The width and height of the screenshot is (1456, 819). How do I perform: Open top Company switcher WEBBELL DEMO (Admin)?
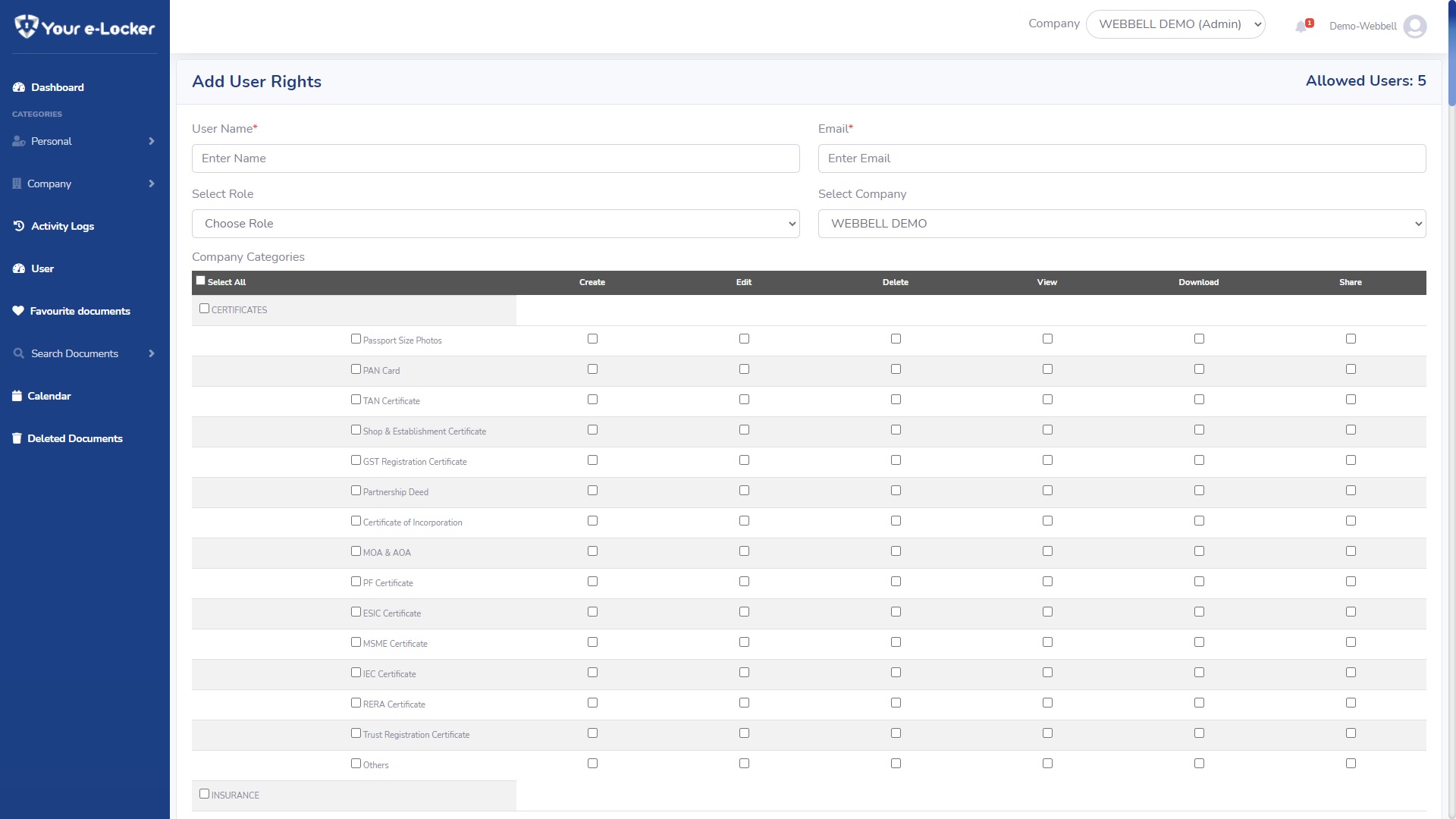1175,24
